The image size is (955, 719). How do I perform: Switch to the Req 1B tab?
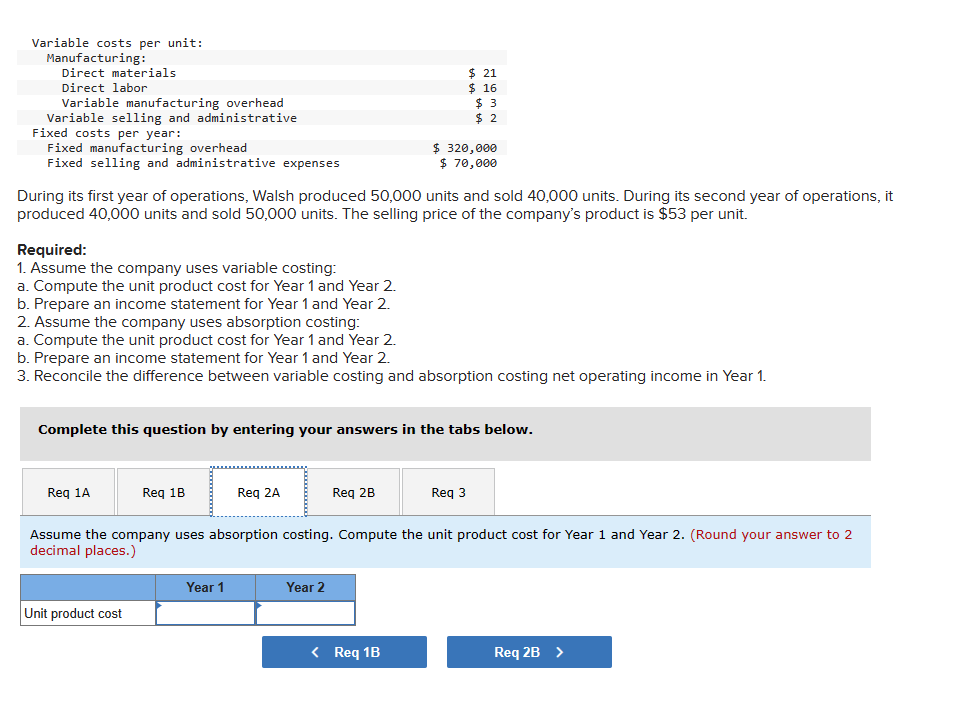click(164, 492)
